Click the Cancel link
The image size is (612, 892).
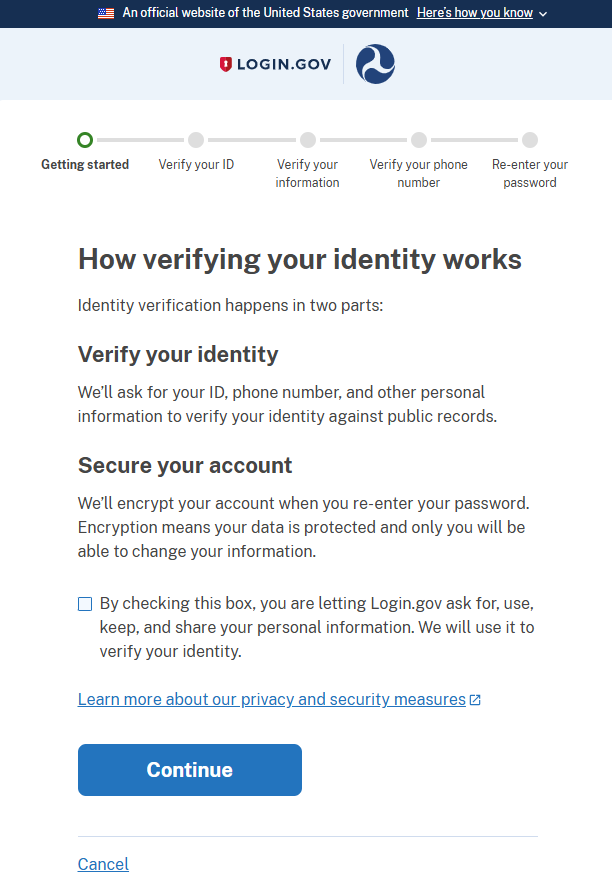coord(103,864)
